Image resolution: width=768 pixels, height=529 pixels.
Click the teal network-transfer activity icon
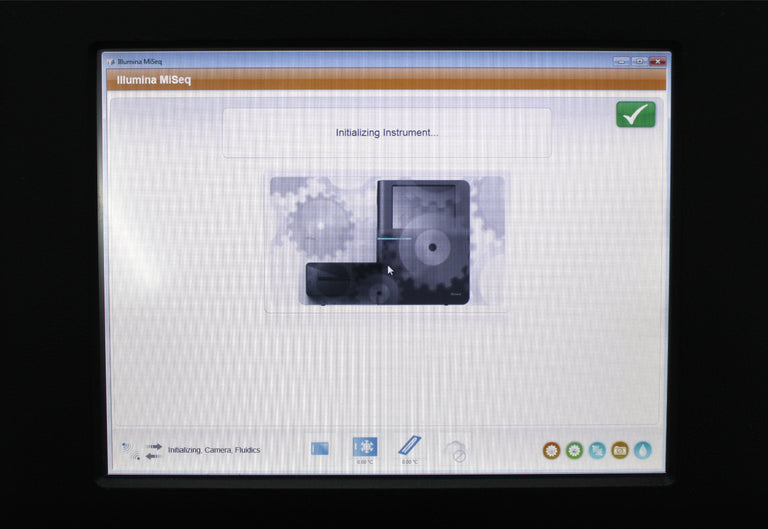click(x=597, y=450)
